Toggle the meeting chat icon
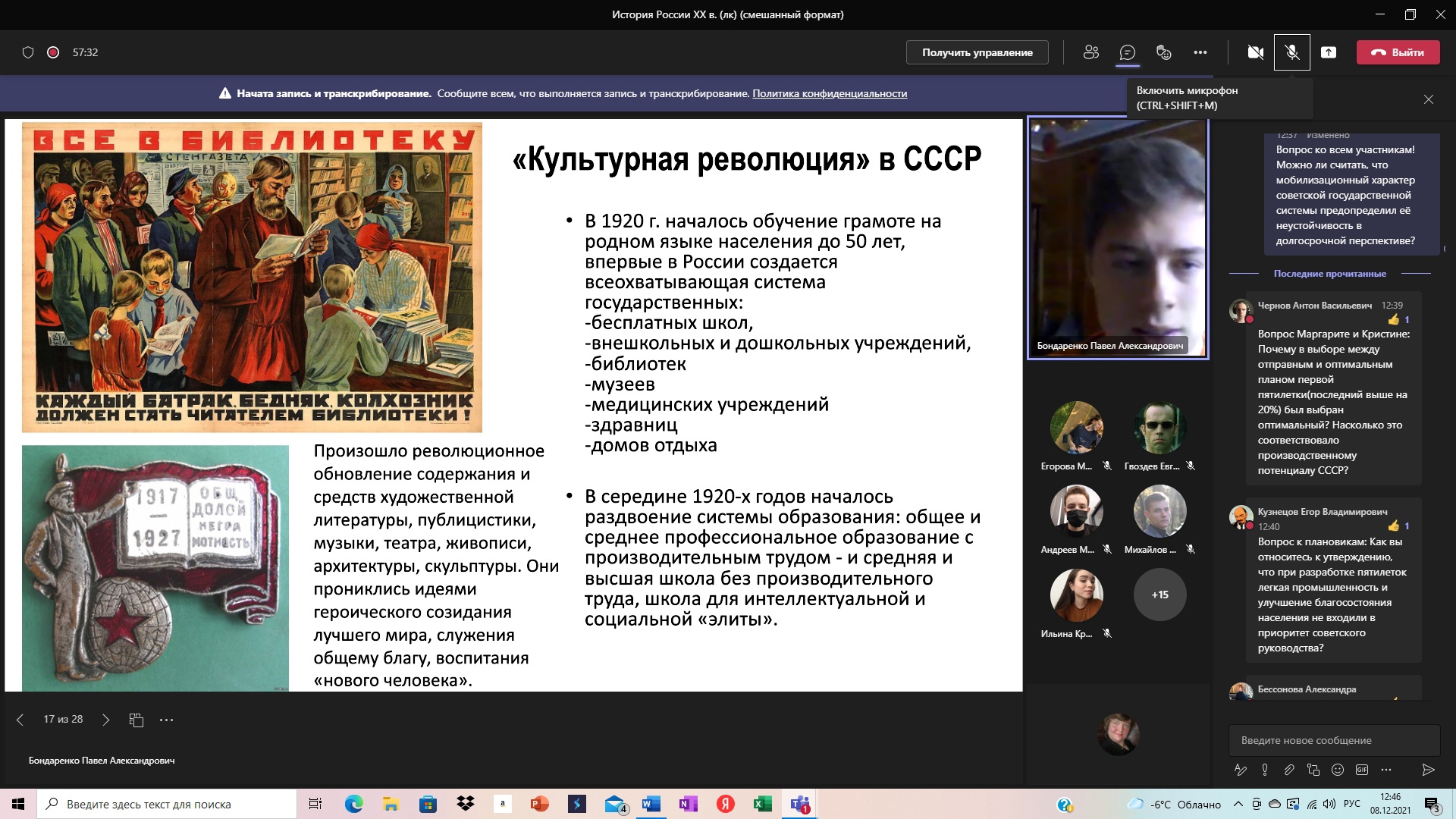The width and height of the screenshot is (1456, 819). pos(1128,52)
